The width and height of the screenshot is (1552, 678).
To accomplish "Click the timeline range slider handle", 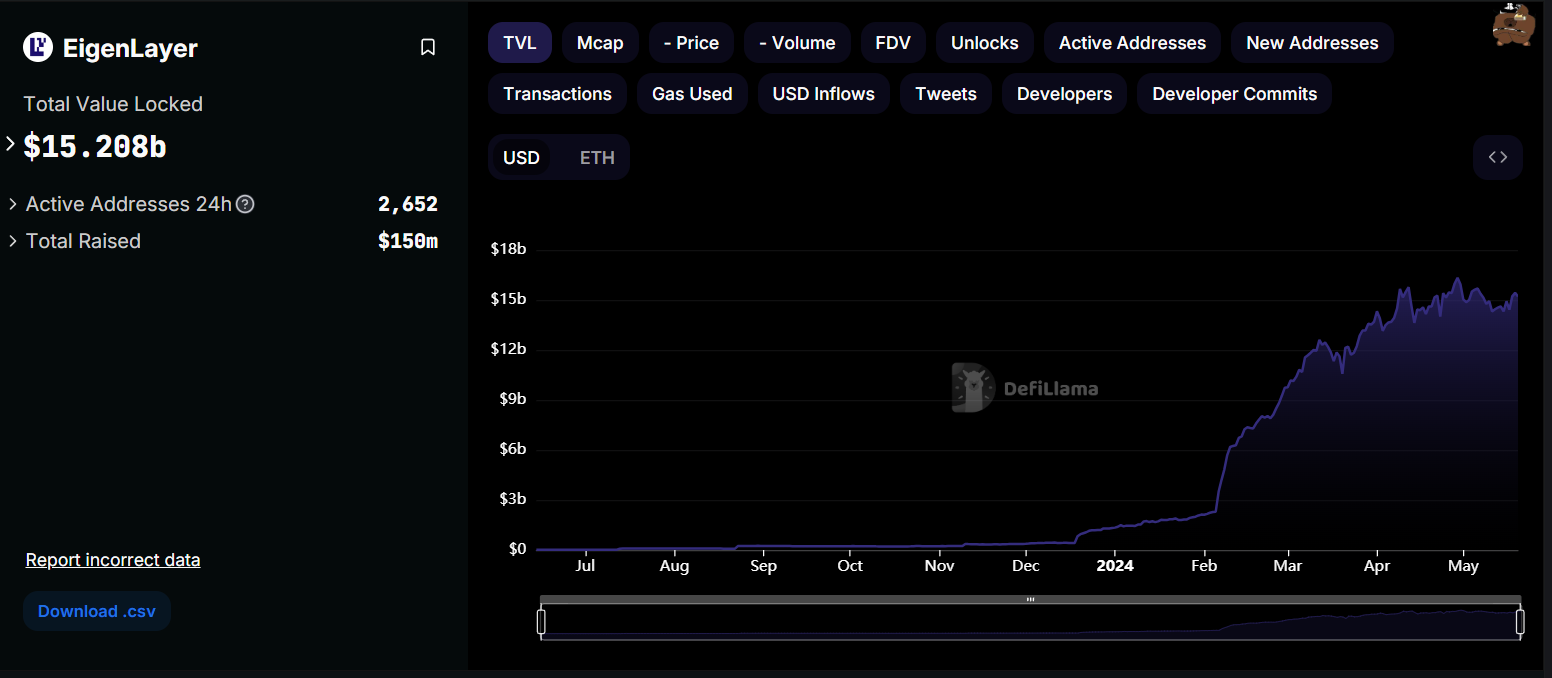I will (541, 621).
